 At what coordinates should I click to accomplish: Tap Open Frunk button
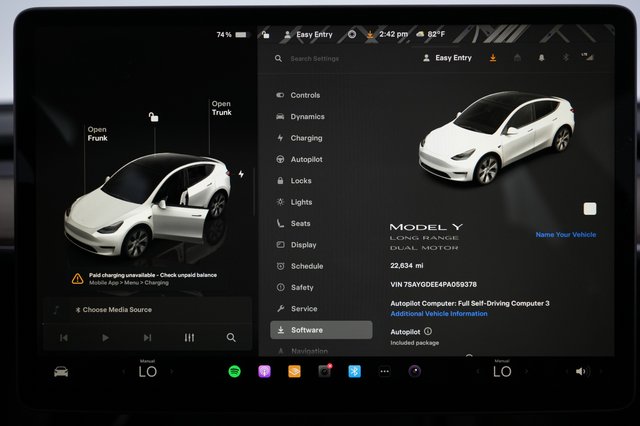click(98, 134)
